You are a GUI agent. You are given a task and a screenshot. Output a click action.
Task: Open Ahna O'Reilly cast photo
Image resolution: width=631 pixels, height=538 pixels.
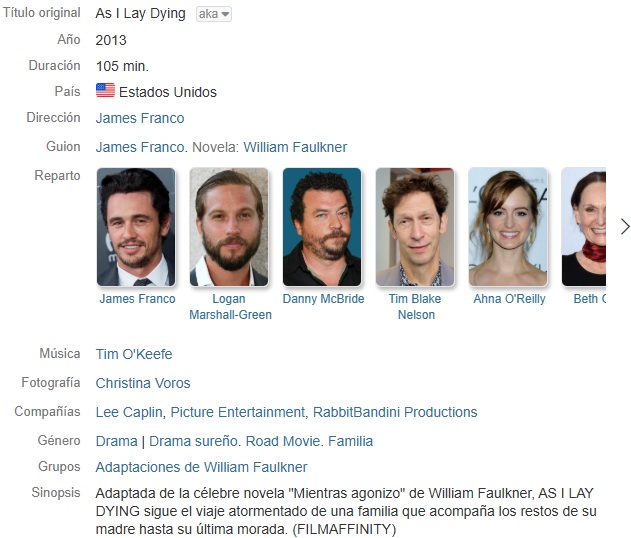(508, 227)
